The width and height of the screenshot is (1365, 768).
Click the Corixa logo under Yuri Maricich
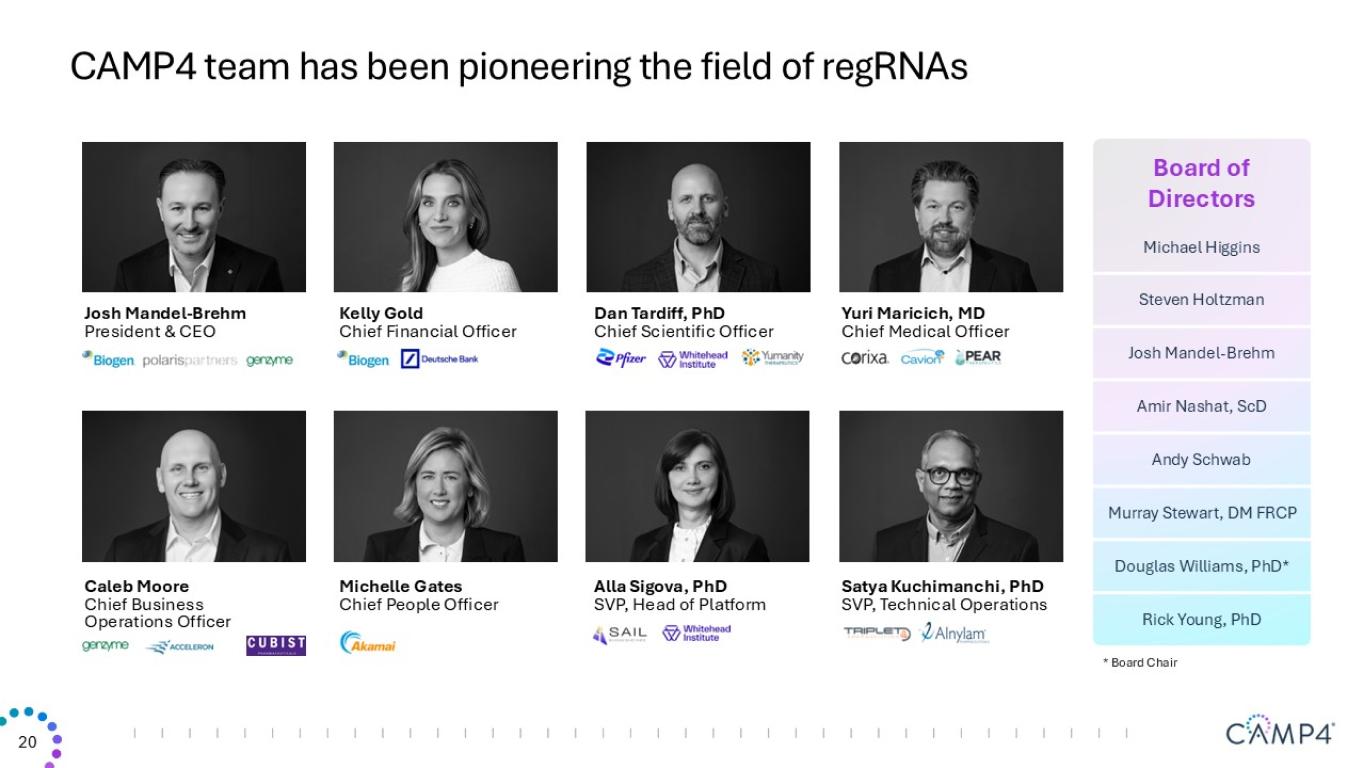pos(865,358)
